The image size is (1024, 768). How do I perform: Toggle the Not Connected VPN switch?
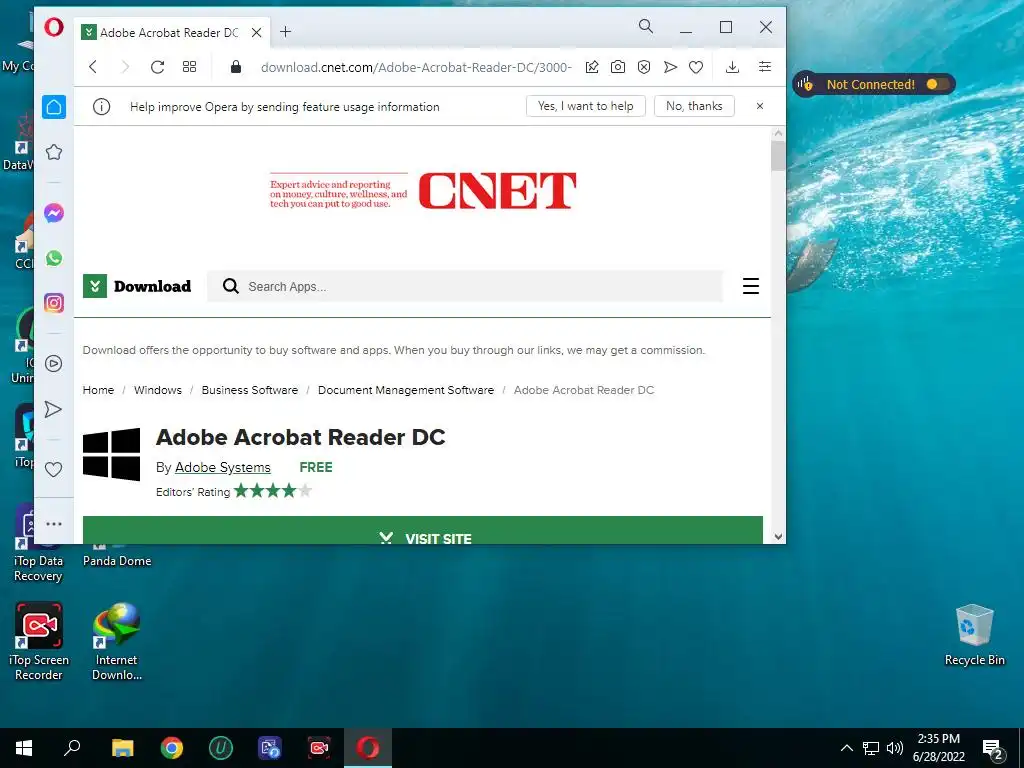(x=936, y=84)
